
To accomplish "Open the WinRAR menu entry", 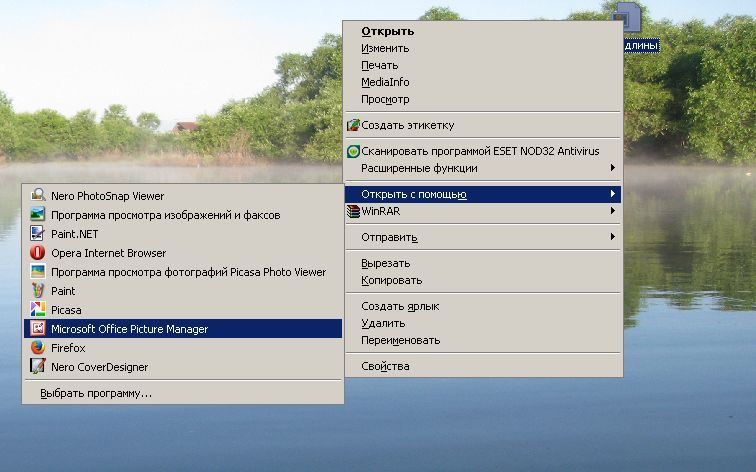I will [483, 211].
